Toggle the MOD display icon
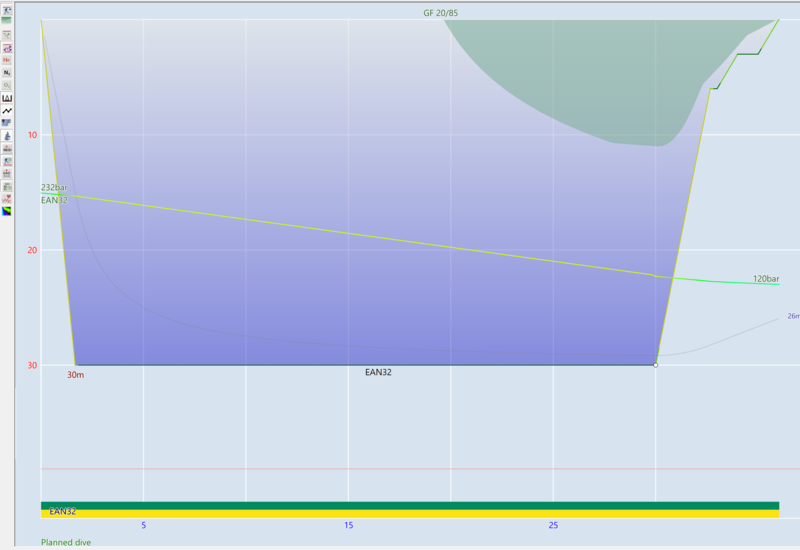Screen dimensions: 800x550 (7, 148)
